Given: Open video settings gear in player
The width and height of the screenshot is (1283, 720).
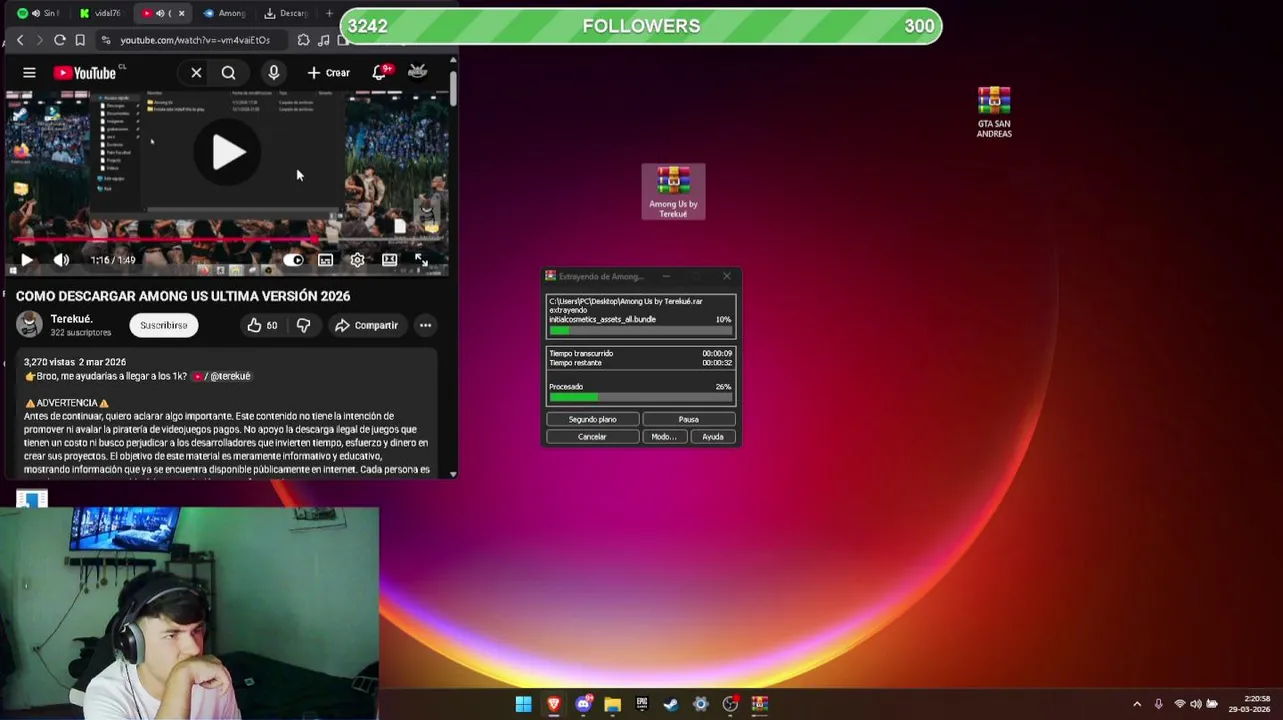Looking at the screenshot, I should click(357, 260).
